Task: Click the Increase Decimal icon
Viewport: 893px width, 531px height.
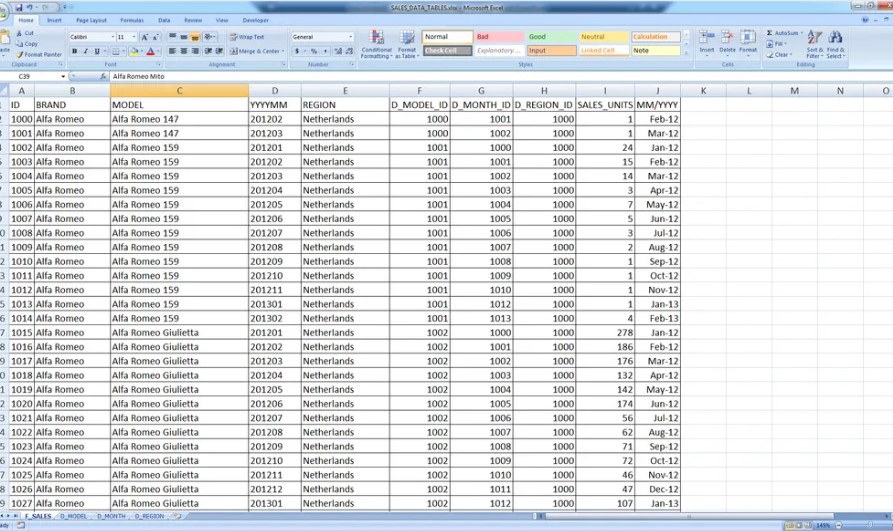Action: point(338,51)
